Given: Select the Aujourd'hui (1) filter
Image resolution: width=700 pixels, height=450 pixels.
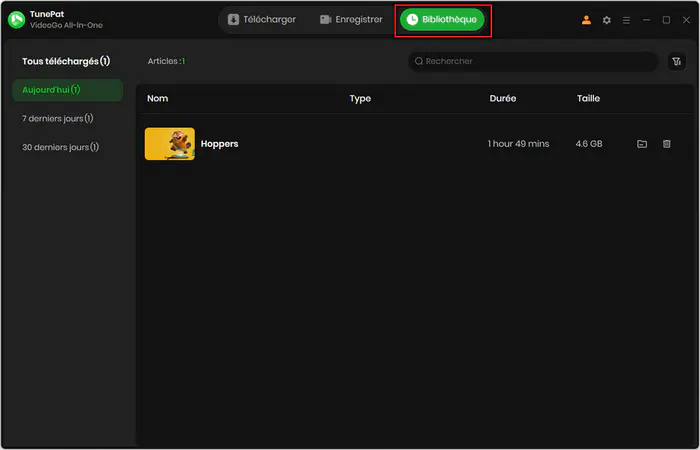Looking at the screenshot, I should (x=67, y=90).
